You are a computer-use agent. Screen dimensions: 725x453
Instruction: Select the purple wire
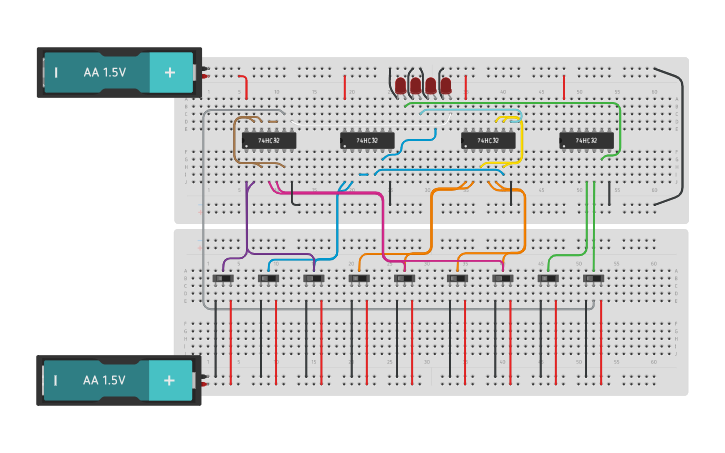247,222
